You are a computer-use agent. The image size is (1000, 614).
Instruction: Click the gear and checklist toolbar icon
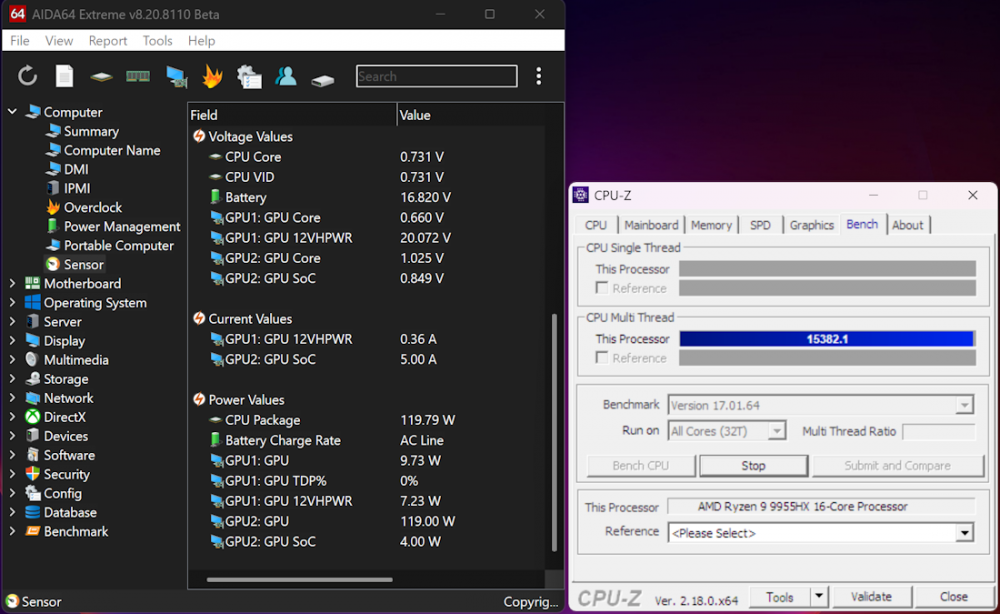(249, 76)
